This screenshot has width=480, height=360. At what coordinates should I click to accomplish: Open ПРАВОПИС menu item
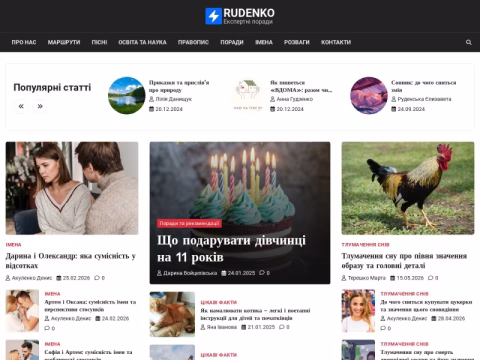coord(193,42)
